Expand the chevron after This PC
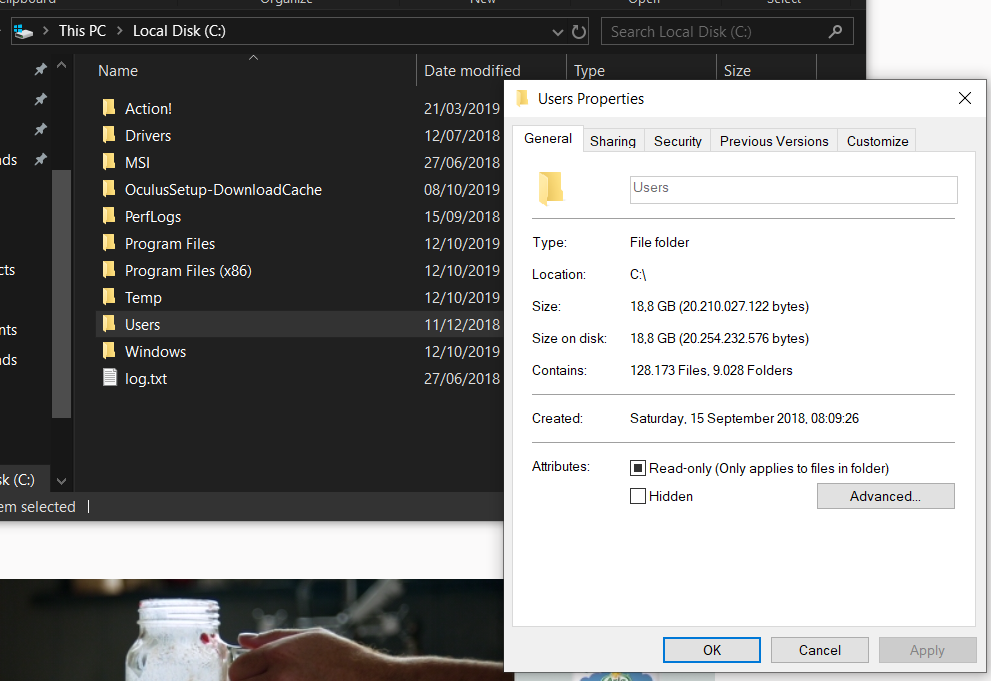991x681 pixels. pos(119,30)
